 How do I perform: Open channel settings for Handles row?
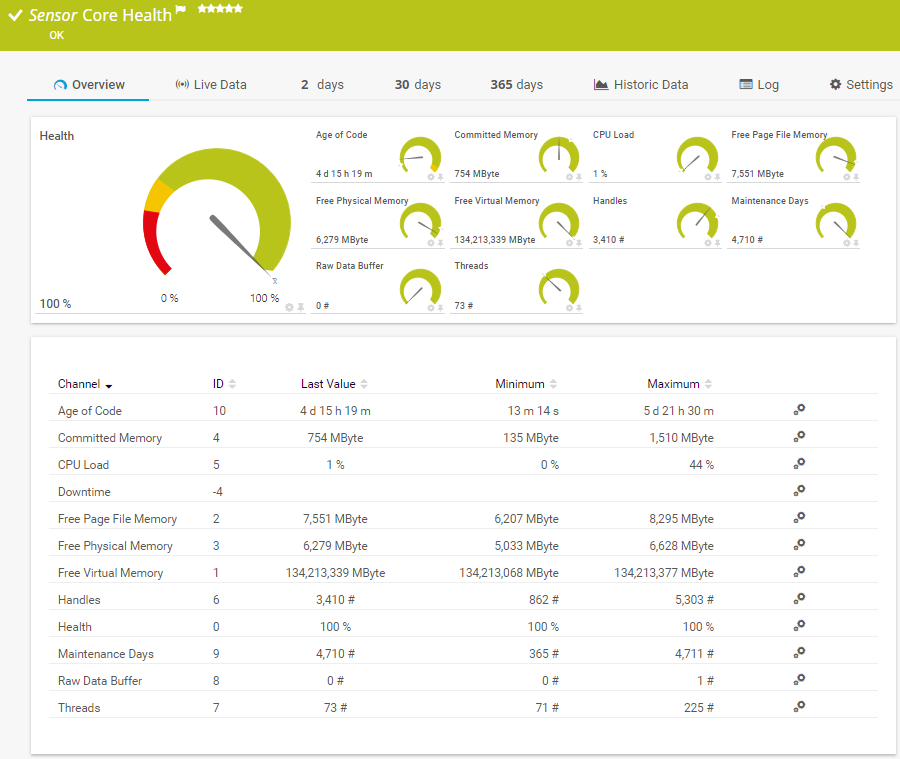tap(799, 598)
